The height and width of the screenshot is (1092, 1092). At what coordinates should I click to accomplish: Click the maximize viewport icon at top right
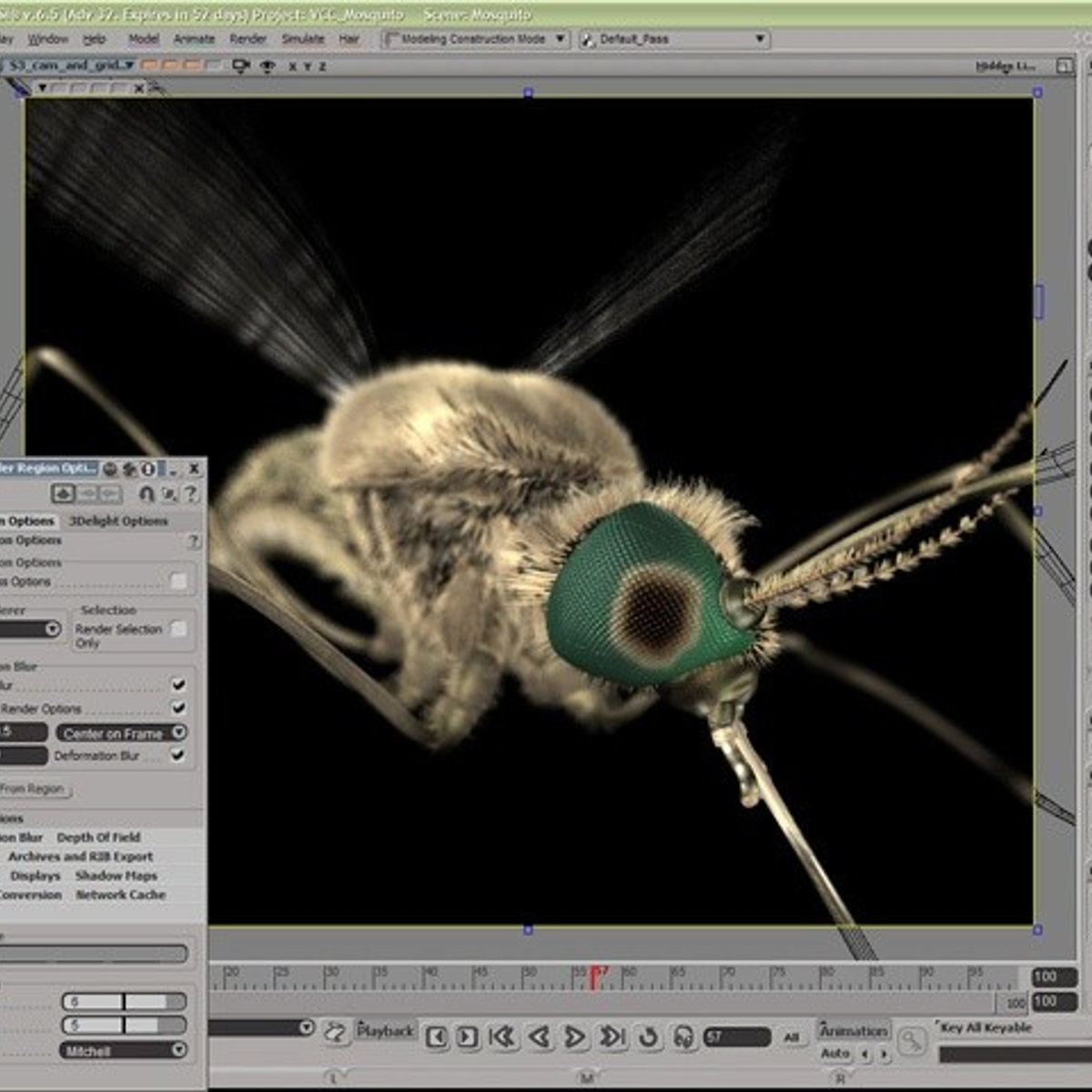[1064, 66]
